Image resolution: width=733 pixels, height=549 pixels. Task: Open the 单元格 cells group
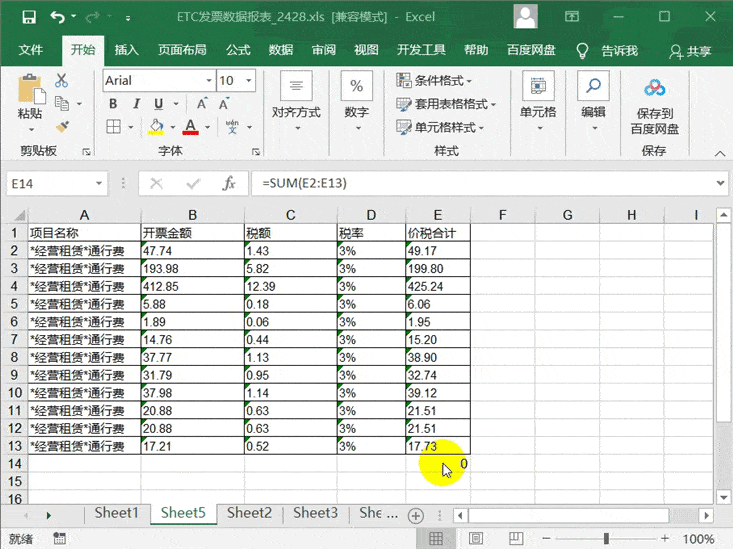(539, 101)
